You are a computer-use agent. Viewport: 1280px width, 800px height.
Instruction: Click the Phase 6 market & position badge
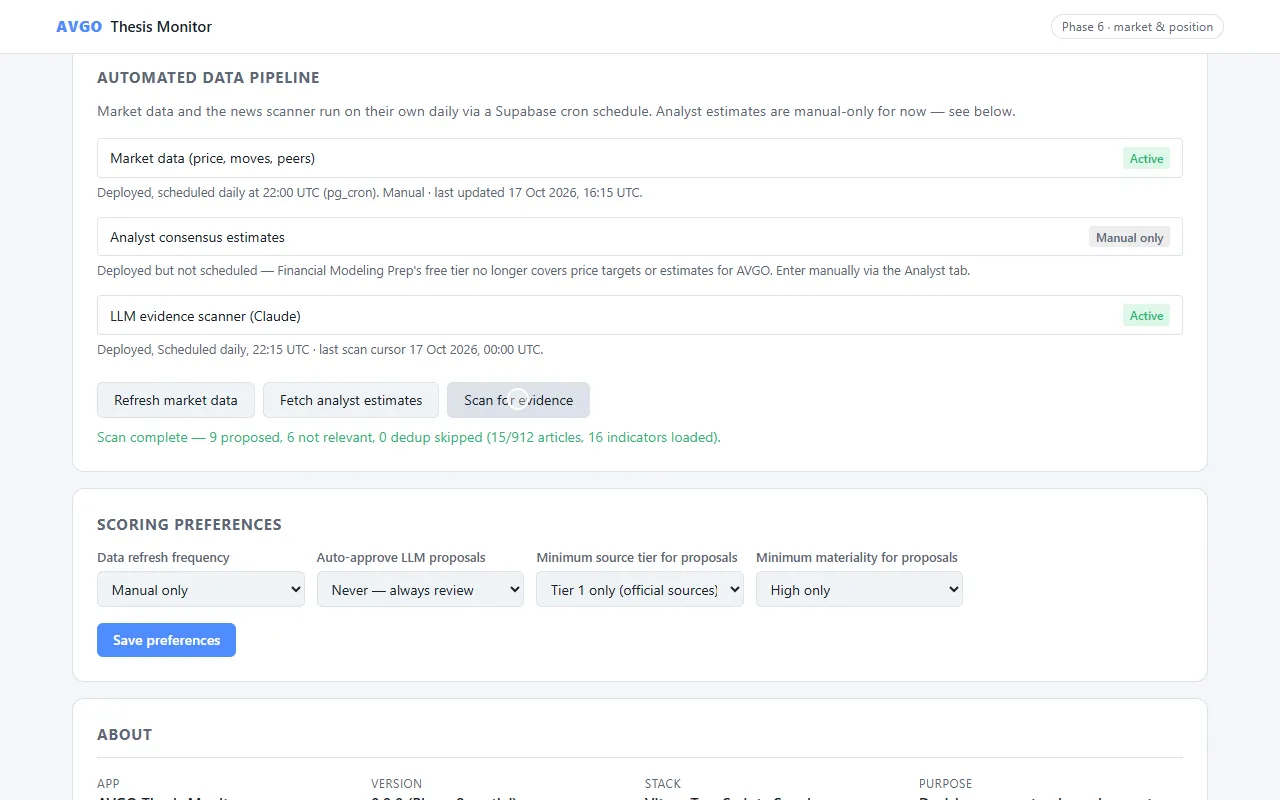tap(1137, 27)
